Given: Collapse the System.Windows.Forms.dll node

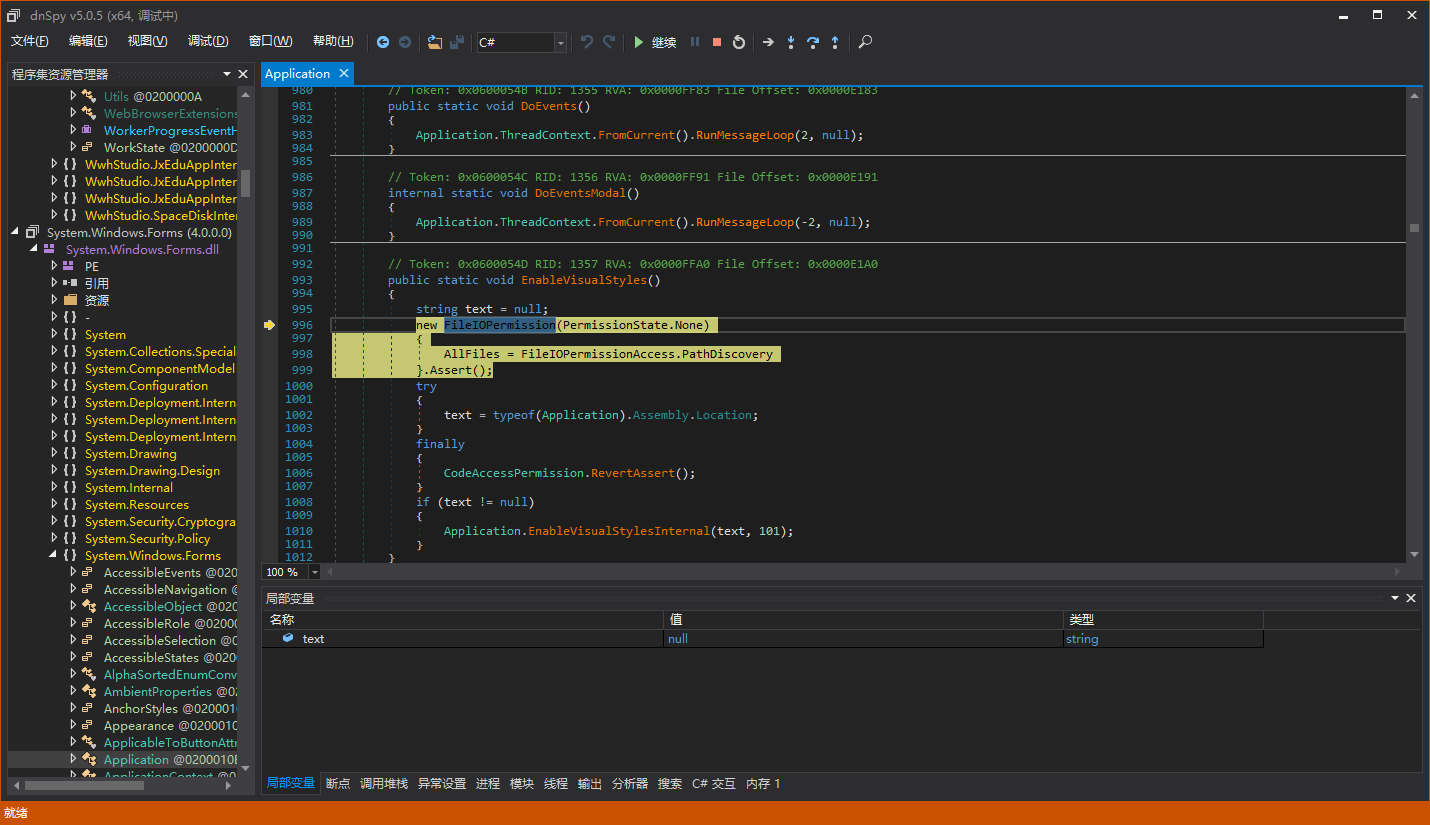Looking at the screenshot, I should (33, 248).
